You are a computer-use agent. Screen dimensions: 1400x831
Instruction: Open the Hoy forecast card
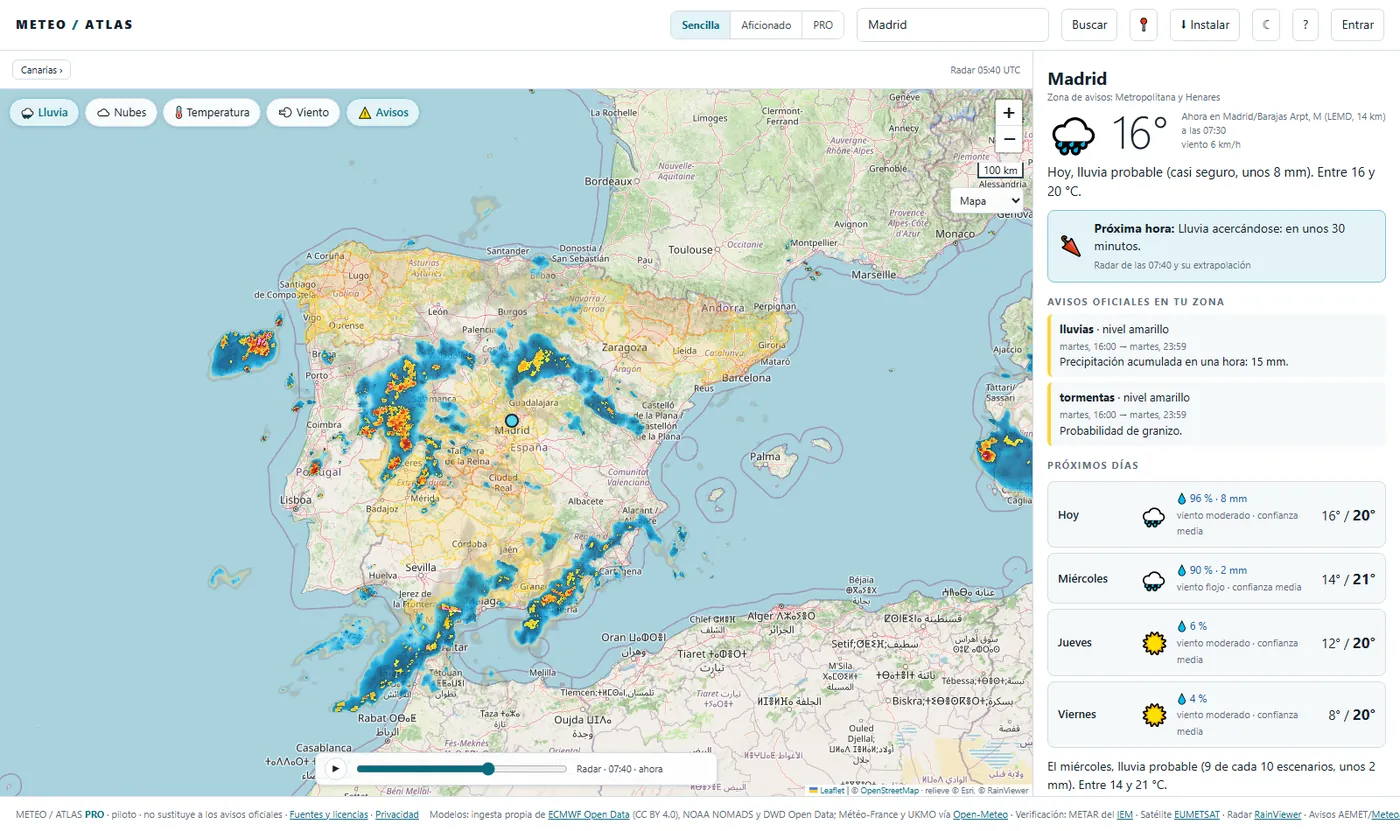coord(1216,515)
